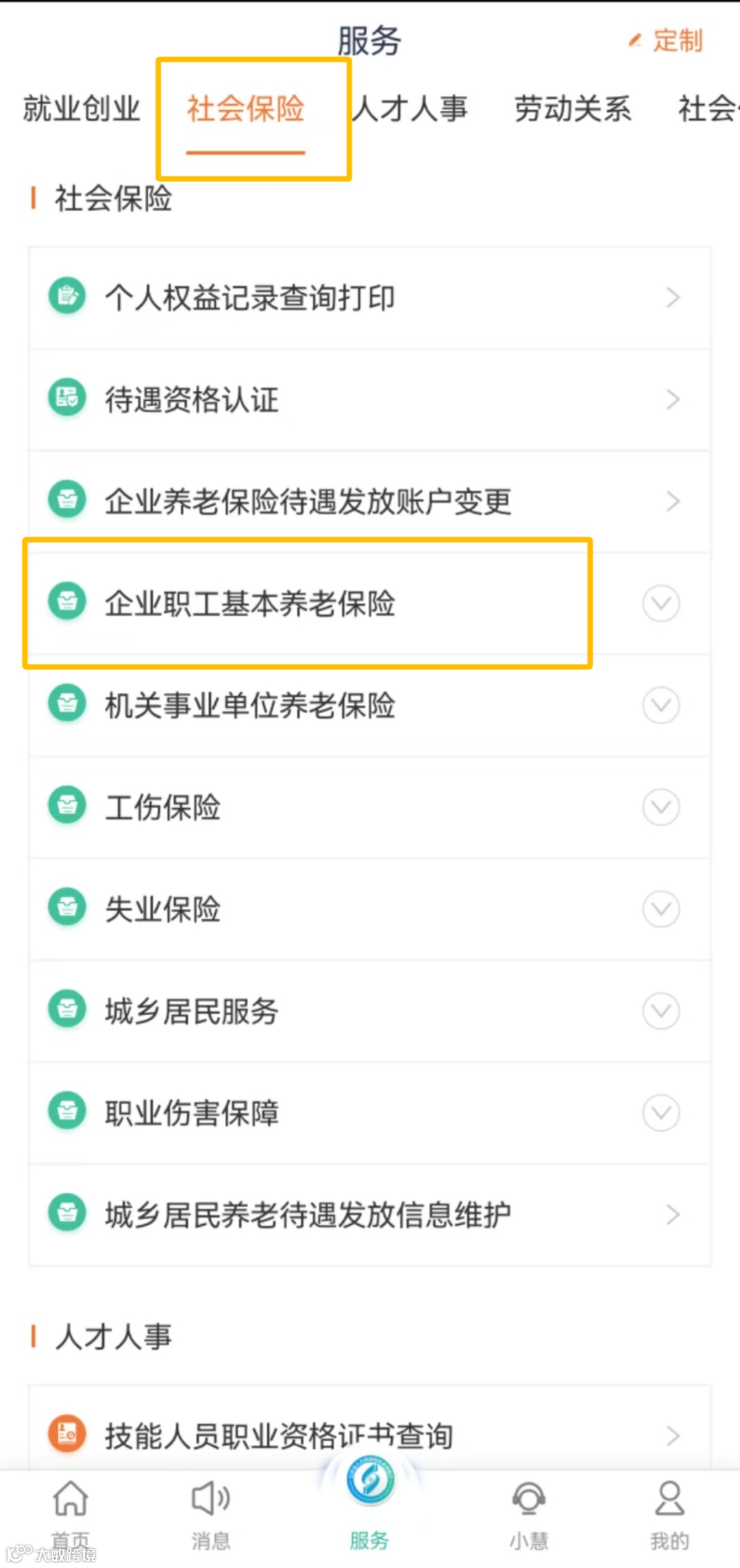Select the 失业保险 service icon

coord(66,908)
